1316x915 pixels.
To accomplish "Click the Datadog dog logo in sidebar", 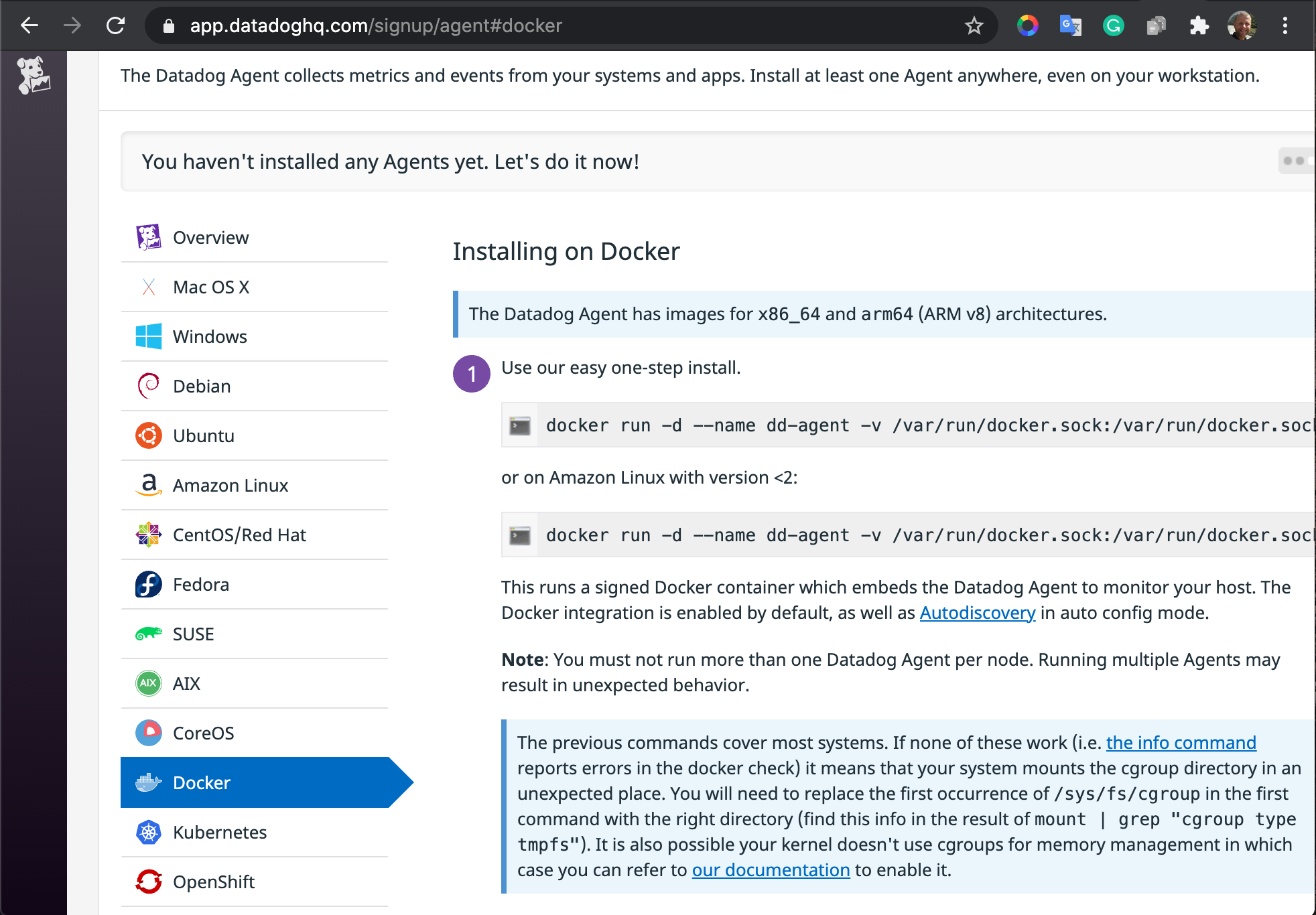I will tap(33, 75).
